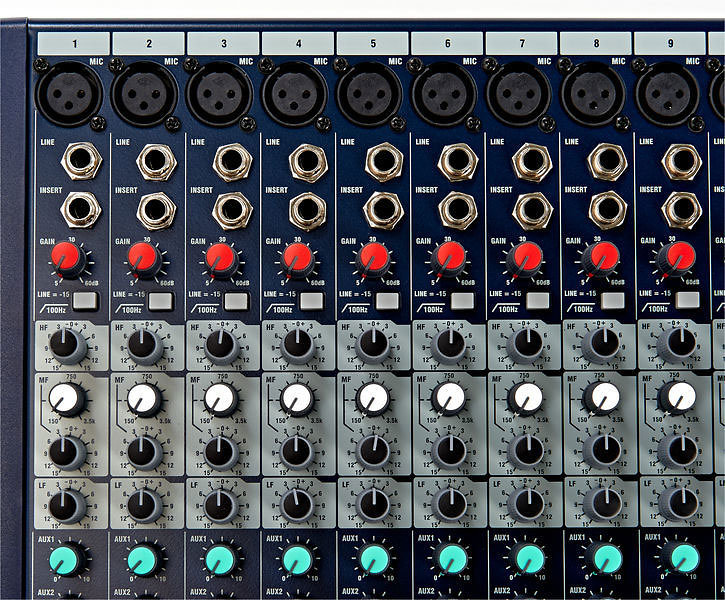Screen dimensions: 725x600
Task: Click the white MF frequency knob on channel 5
Action: point(373,399)
